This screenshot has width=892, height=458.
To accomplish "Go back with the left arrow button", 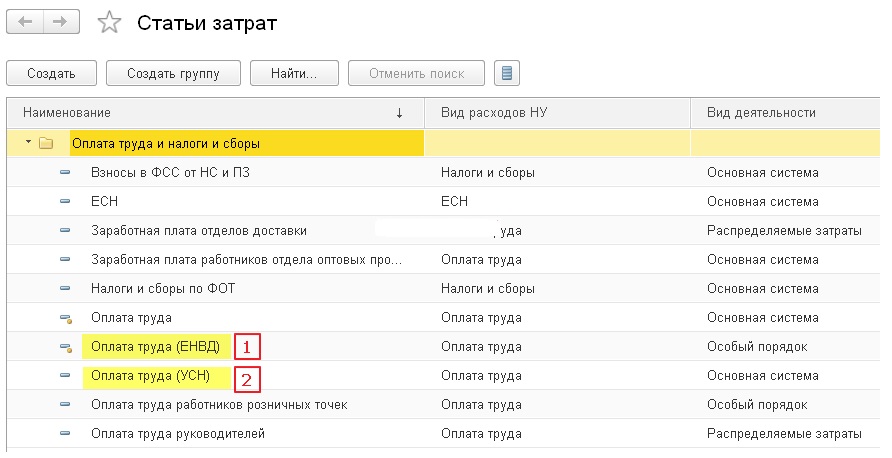I will pos(25,22).
